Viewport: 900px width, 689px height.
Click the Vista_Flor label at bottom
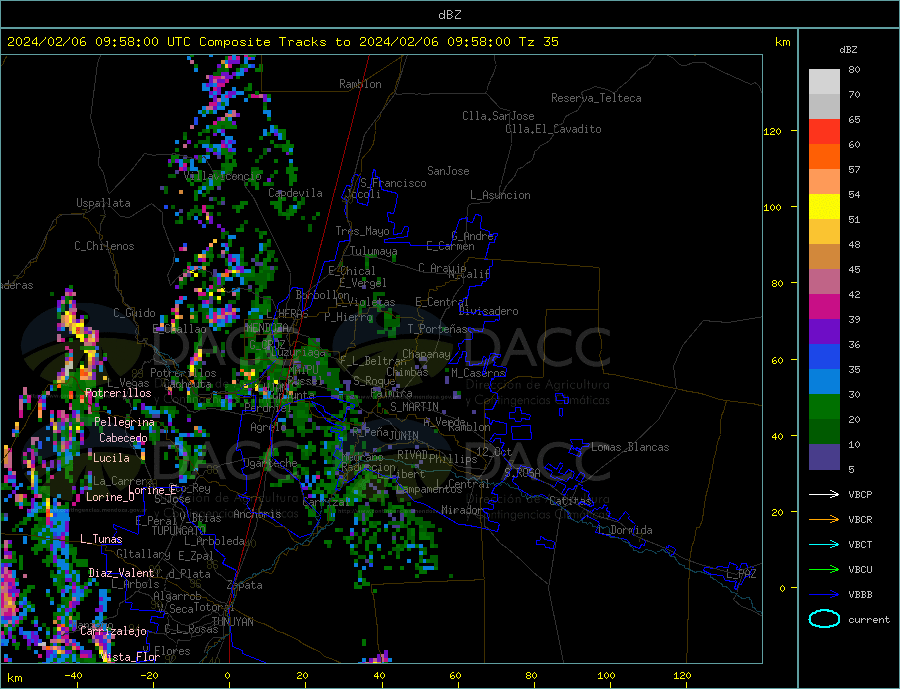(x=130, y=657)
